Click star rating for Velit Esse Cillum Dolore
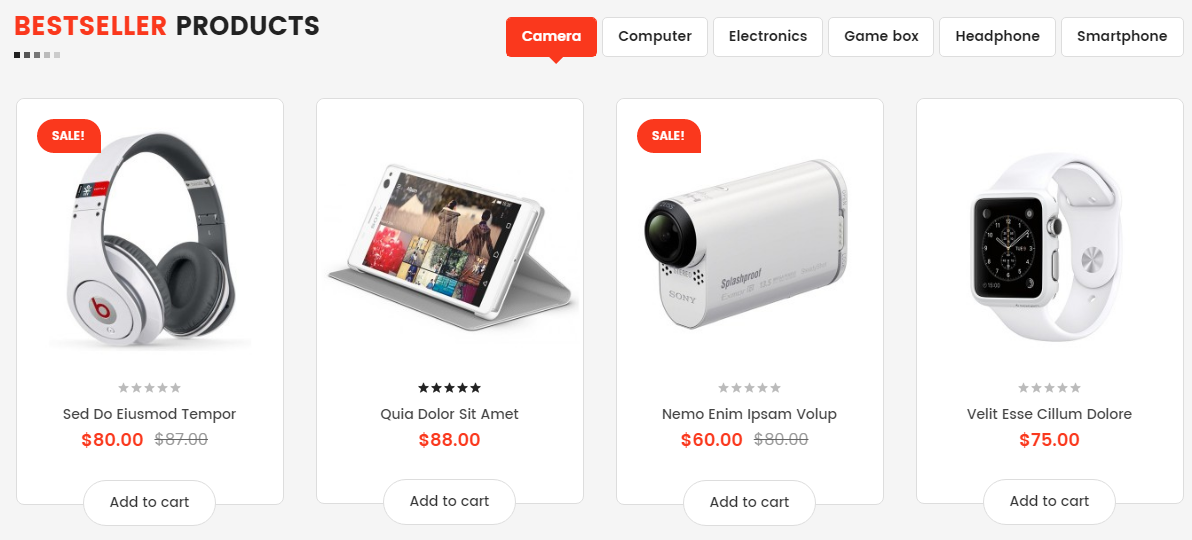Screen dimensions: 1192x540 click(1049, 388)
